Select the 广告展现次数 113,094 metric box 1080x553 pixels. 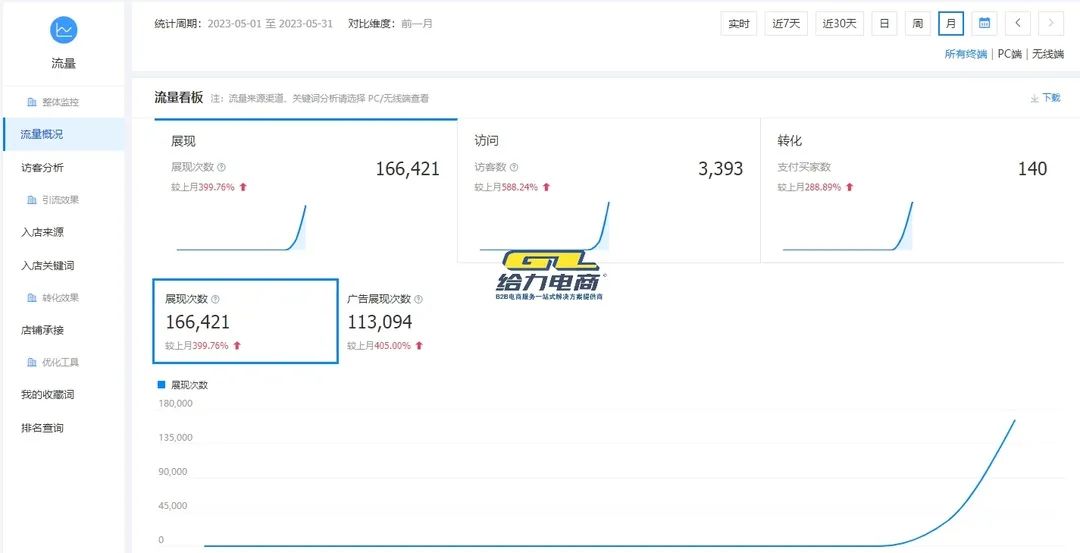pos(386,322)
